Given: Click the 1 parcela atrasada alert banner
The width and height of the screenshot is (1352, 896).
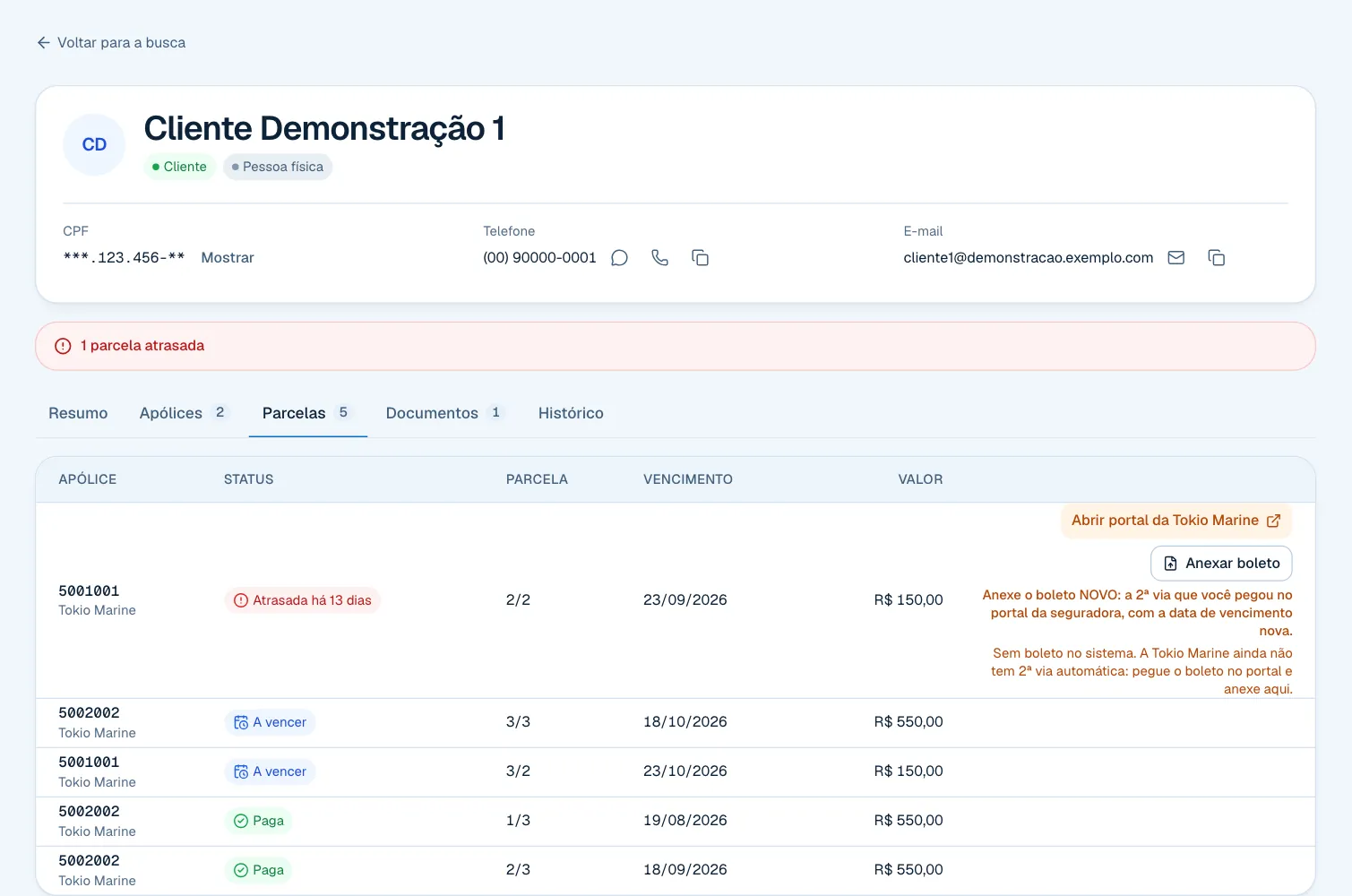Looking at the screenshot, I should [676, 346].
